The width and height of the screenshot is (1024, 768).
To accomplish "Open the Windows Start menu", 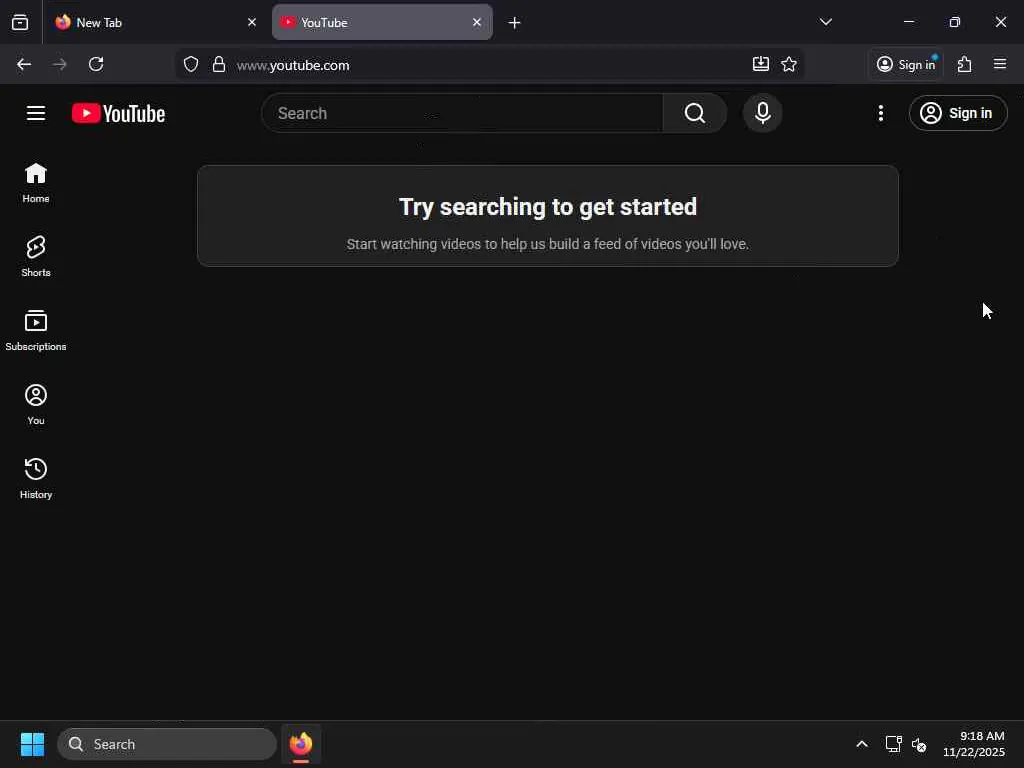I will (x=32, y=744).
